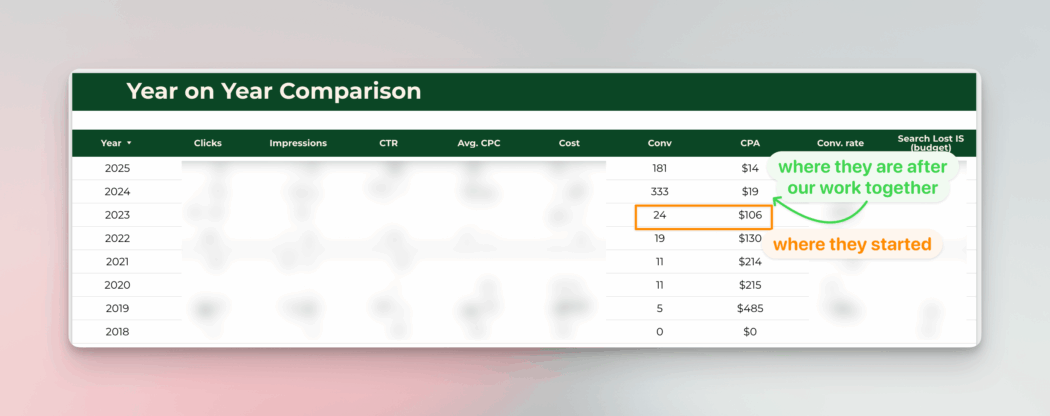Sort by the CPA column header
Viewport: 1050px width, 416px height.
750,143
